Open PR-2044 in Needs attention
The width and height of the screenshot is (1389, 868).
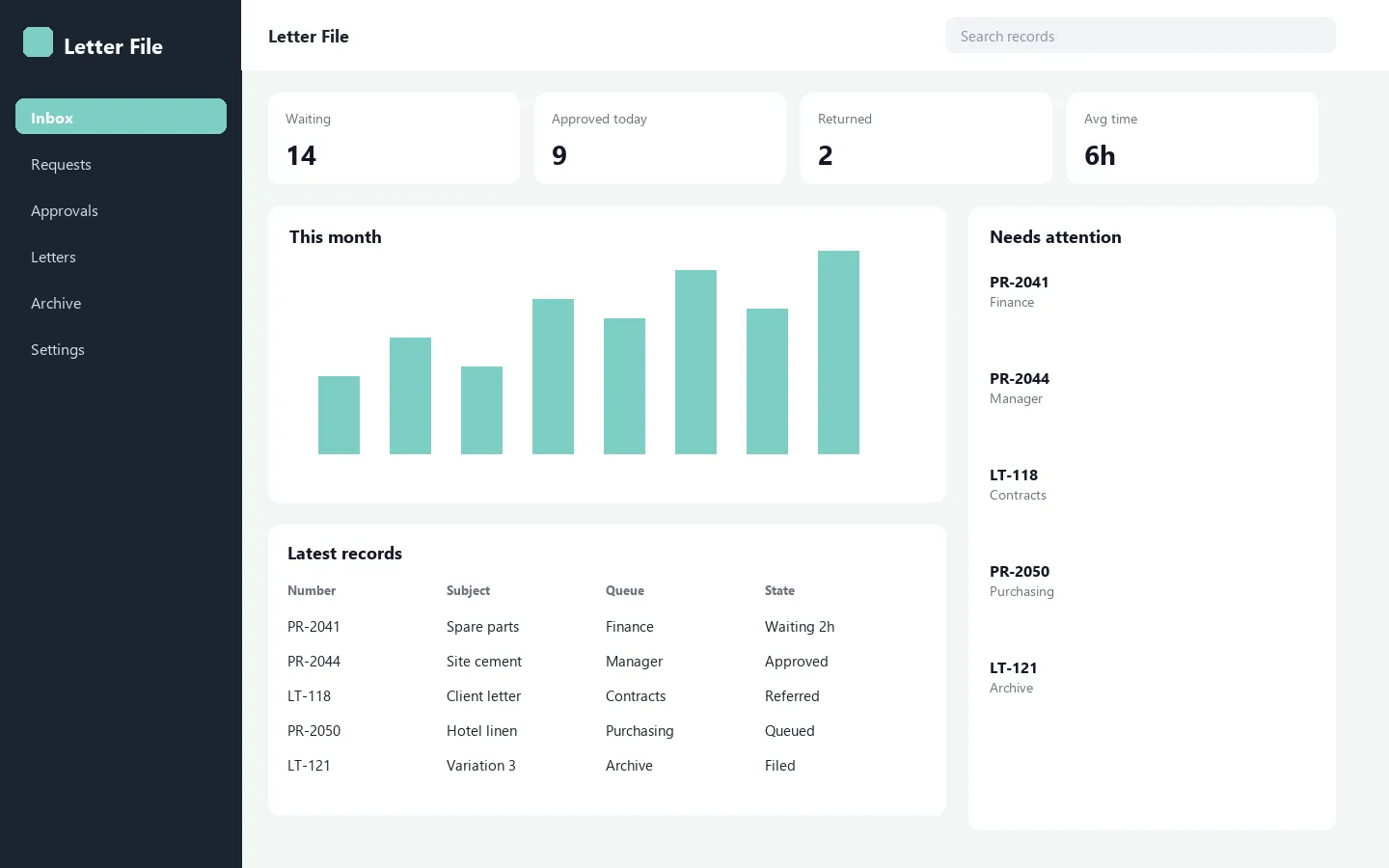(x=1019, y=378)
